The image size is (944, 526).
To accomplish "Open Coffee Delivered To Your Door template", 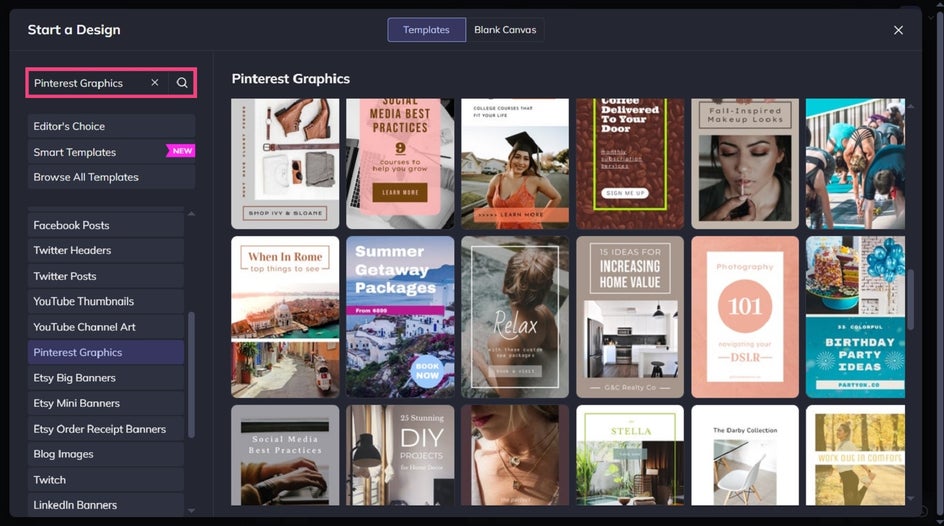I will 630,164.
